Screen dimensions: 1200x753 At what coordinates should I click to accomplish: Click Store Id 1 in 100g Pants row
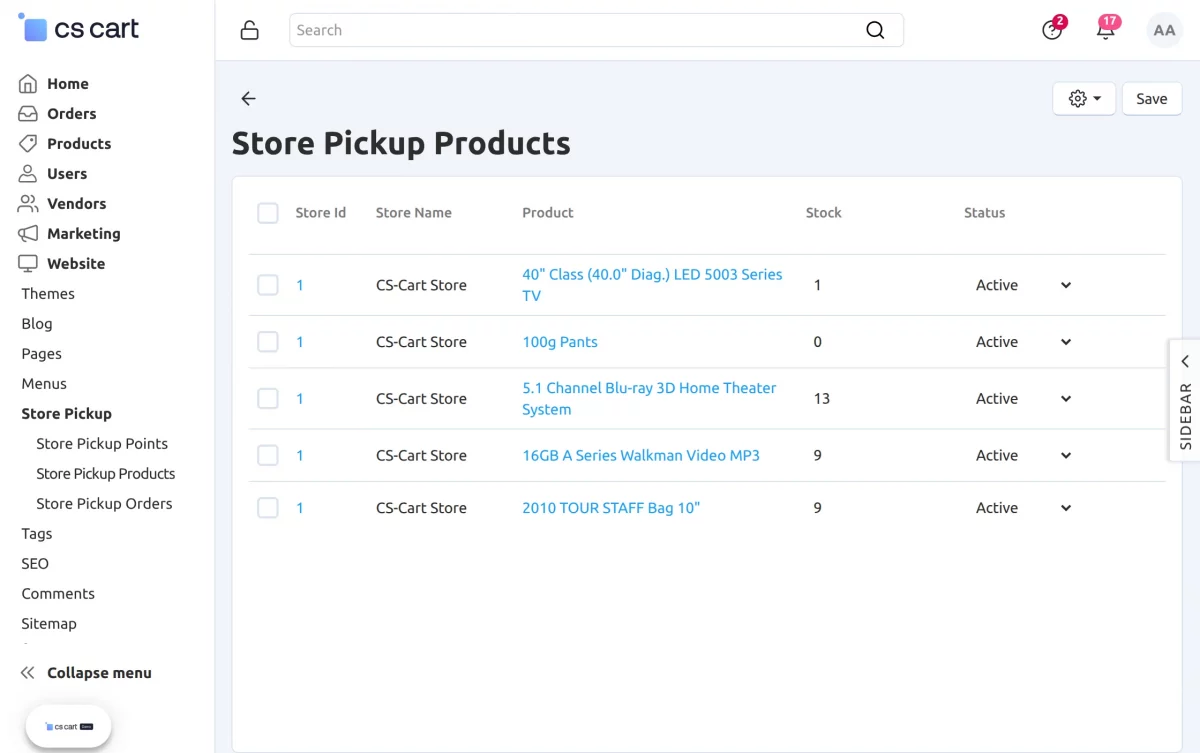(300, 342)
